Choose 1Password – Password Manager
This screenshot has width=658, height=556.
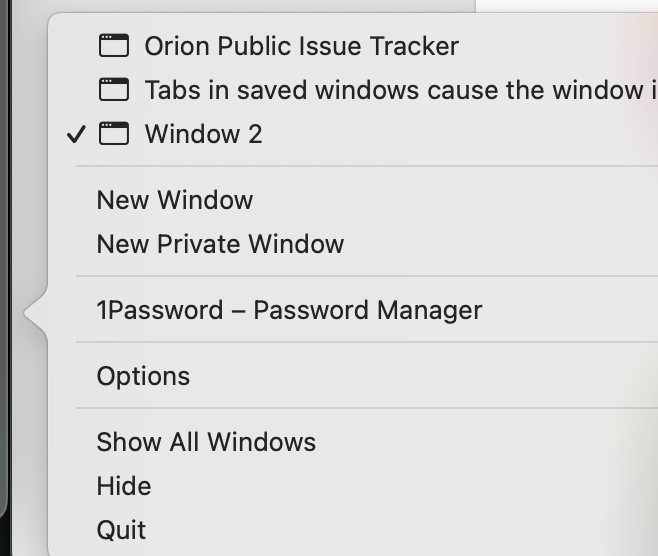click(289, 310)
